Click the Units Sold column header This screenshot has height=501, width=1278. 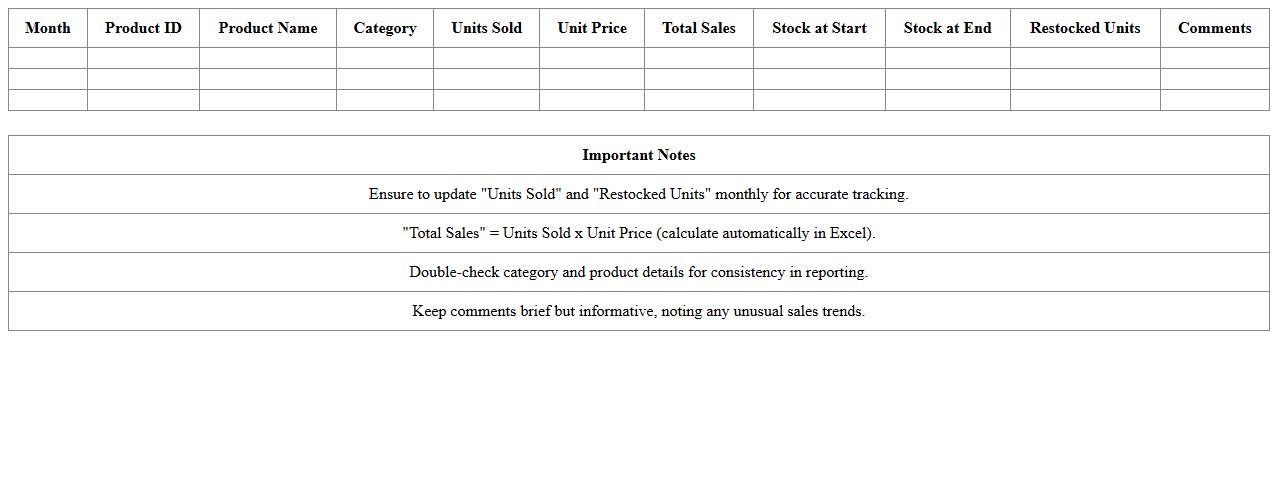(486, 28)
